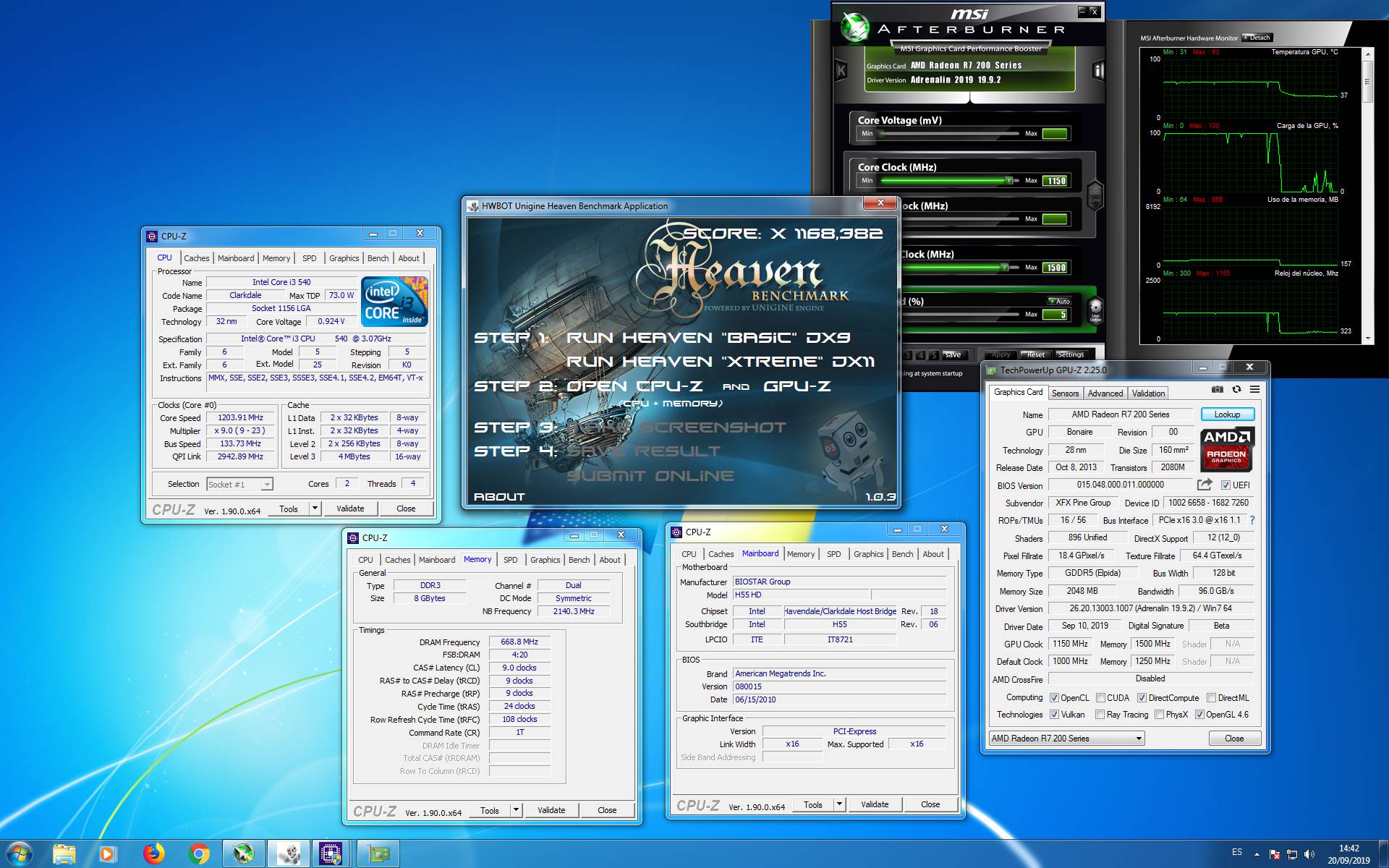Toggle the CUDA checkbox
This screenshot has width=1389, height=868.
tap(1100, 698)
